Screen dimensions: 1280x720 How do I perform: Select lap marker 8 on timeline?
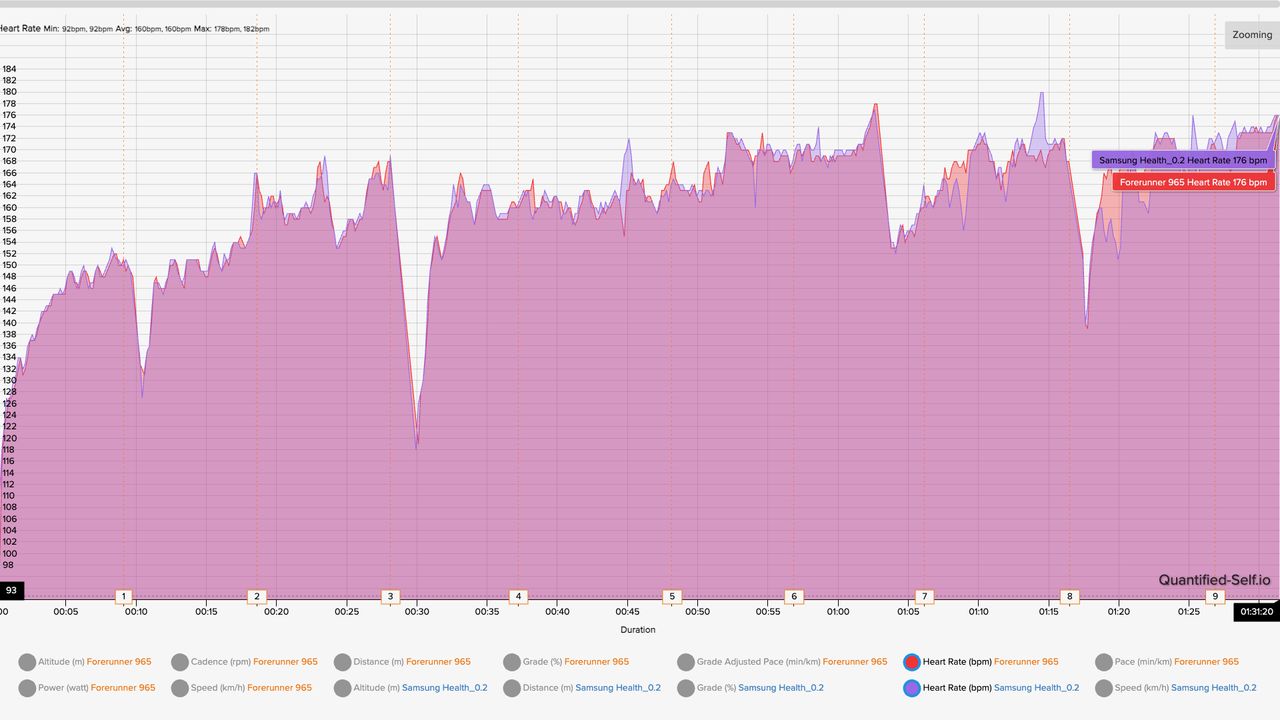pos(1069,597)
